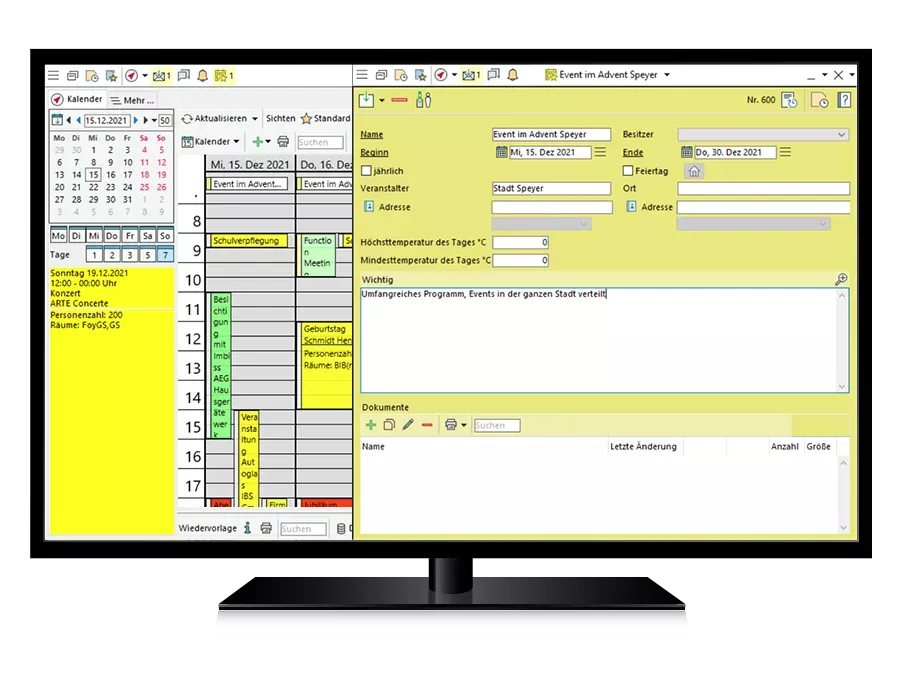Image resolution: width=900 pixels, height=675 pixels.
Task: Select the Kalender tab in left panel
Action: pyautogui.click(x=77, y=100)
